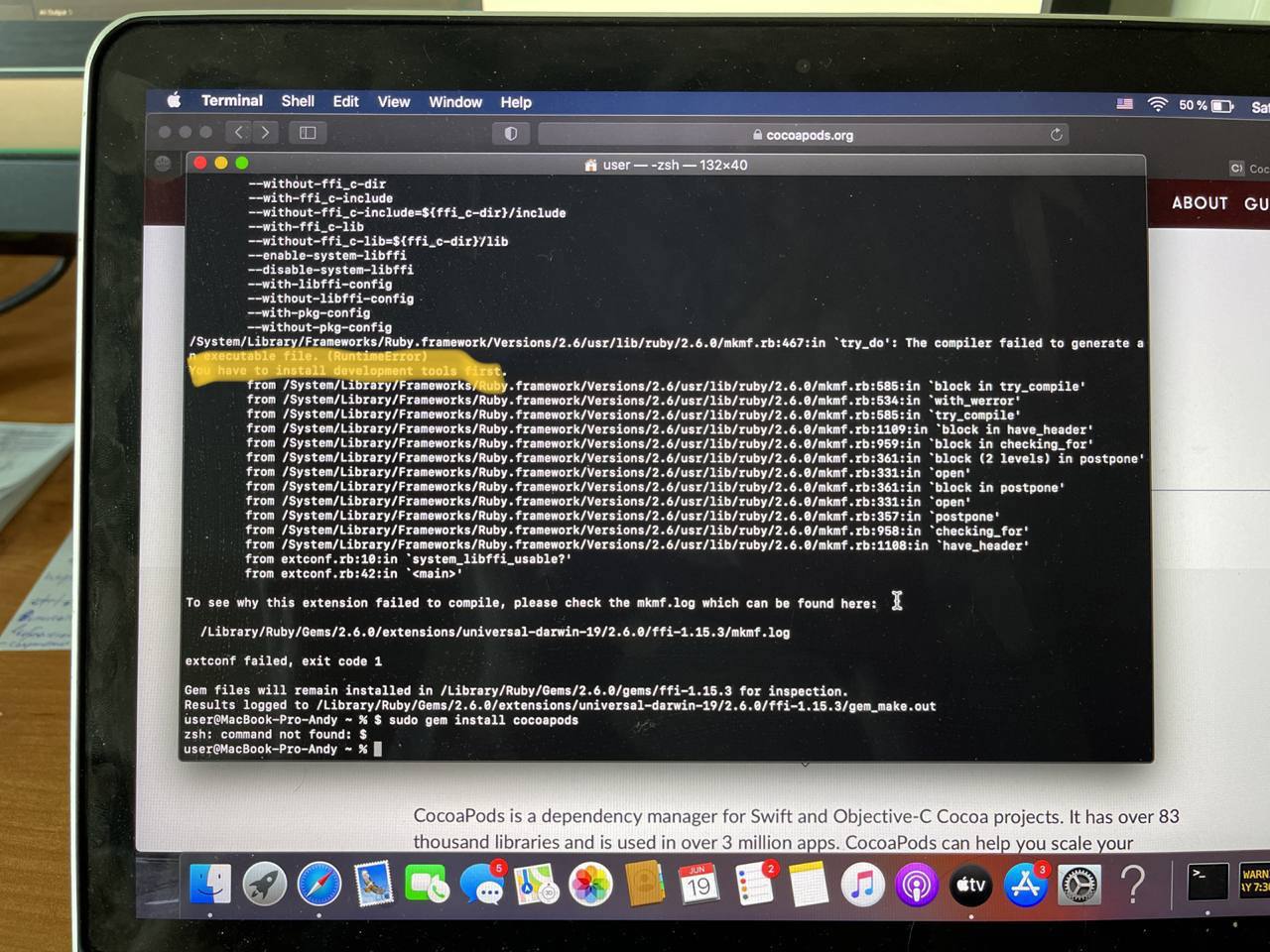Click '--enable-system-libffi' option text

coord(327,255)
